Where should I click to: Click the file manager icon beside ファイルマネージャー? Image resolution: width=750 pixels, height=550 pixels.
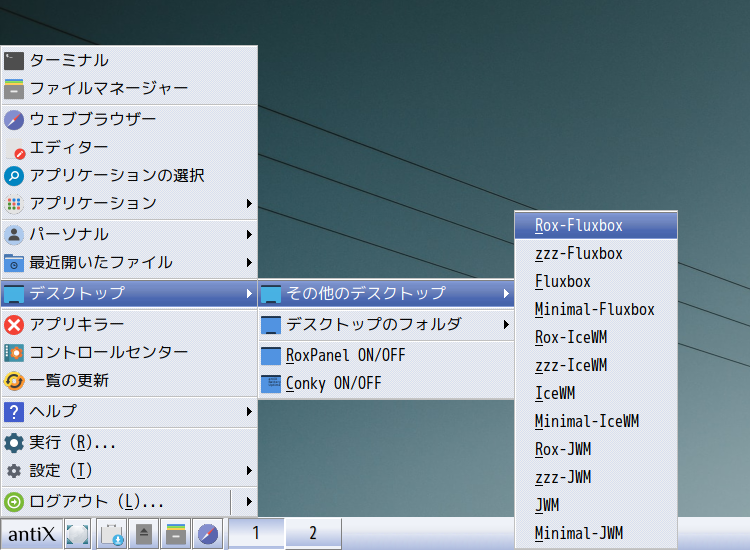14,89
